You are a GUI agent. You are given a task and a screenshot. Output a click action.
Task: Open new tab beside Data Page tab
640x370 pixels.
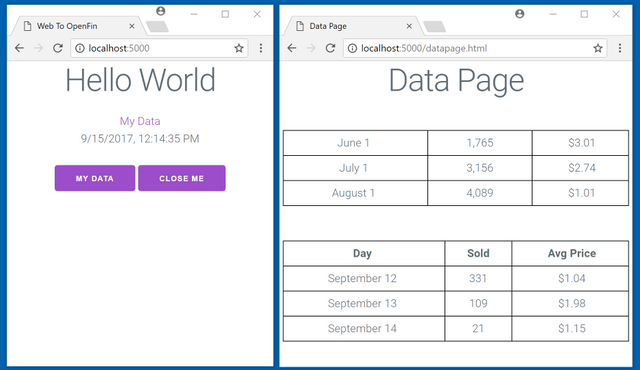(x=434, y=27)
